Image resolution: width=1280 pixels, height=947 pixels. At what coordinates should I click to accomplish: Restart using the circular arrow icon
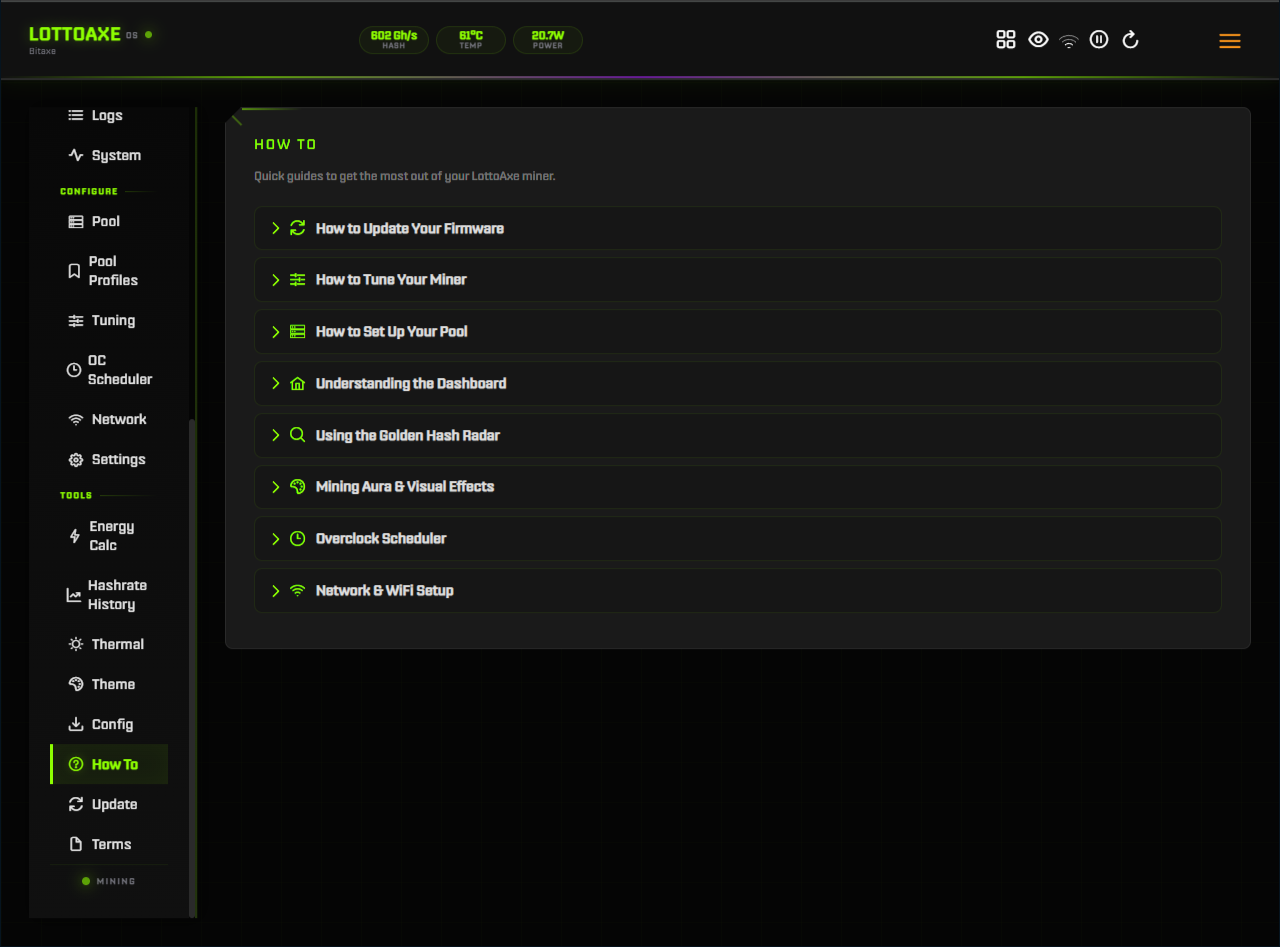coord(1130,40)
